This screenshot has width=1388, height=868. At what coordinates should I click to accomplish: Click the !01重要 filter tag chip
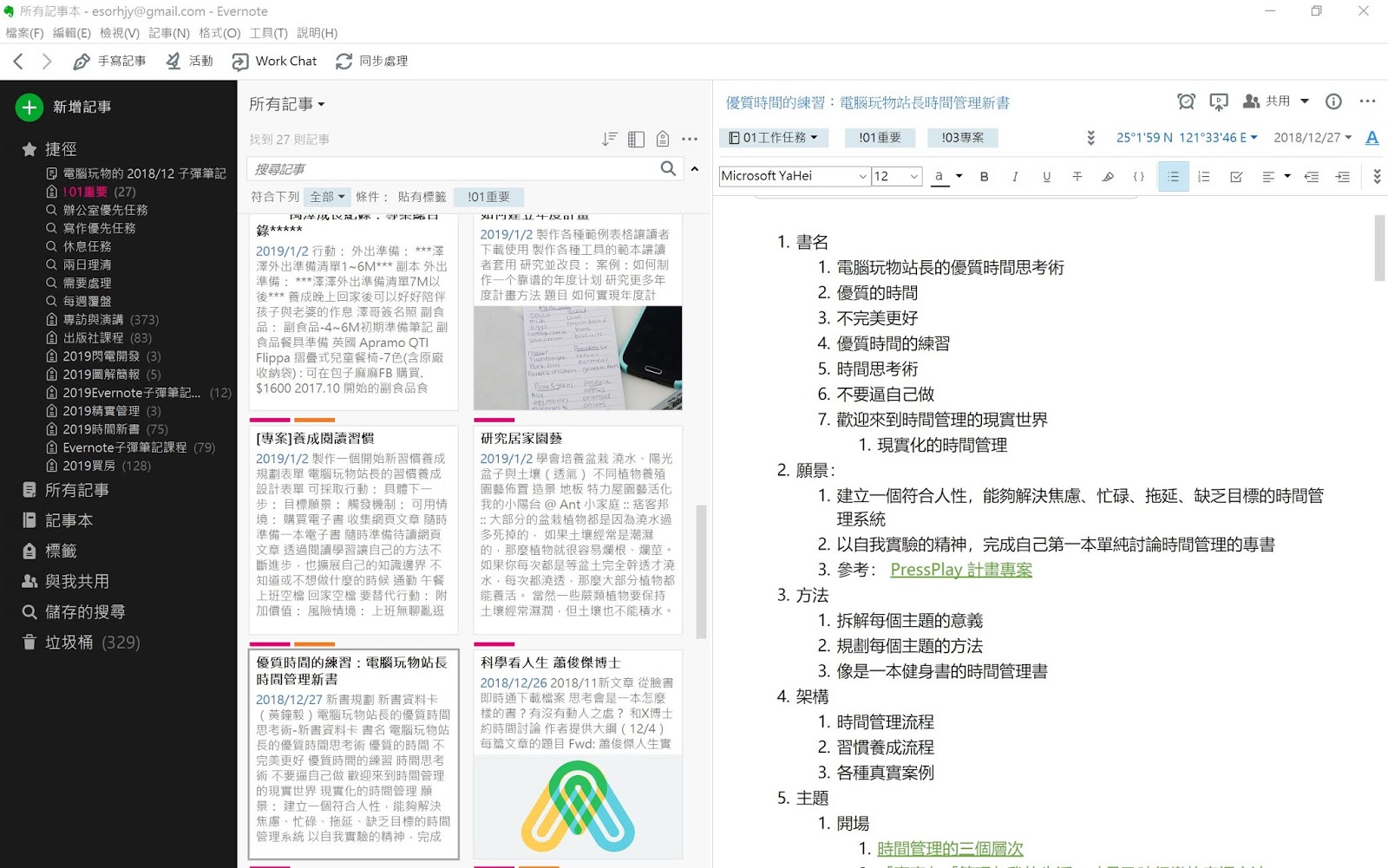488,197
